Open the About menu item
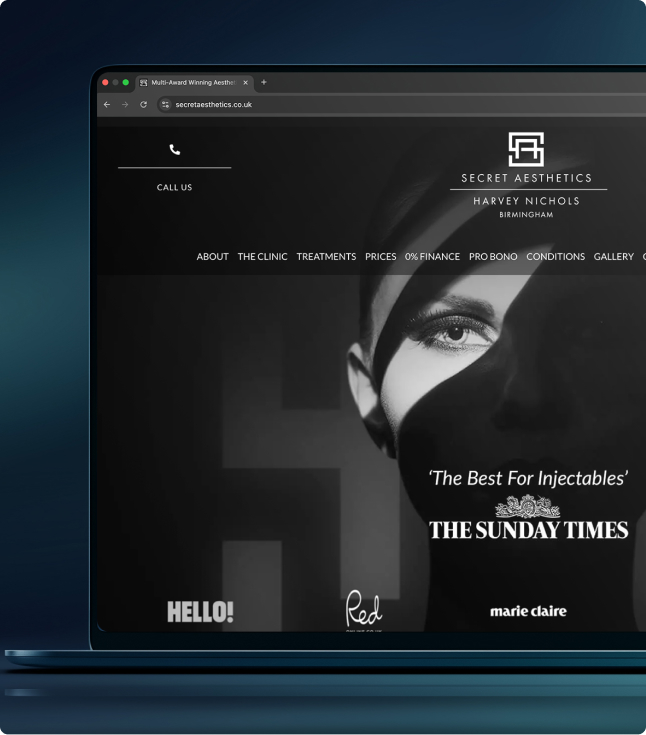Viewport: 646px width, 735px height. coord(212,257)
